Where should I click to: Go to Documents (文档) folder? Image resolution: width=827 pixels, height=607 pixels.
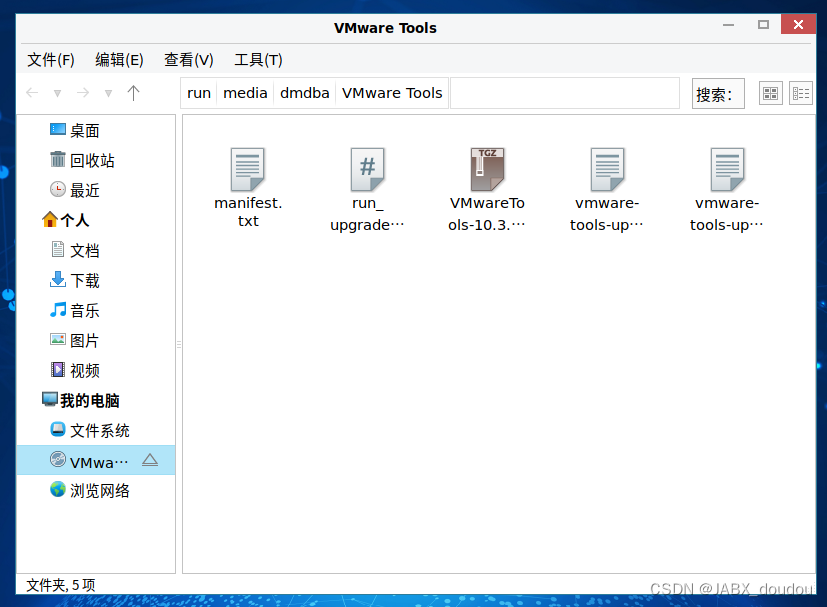click(74, 250)
